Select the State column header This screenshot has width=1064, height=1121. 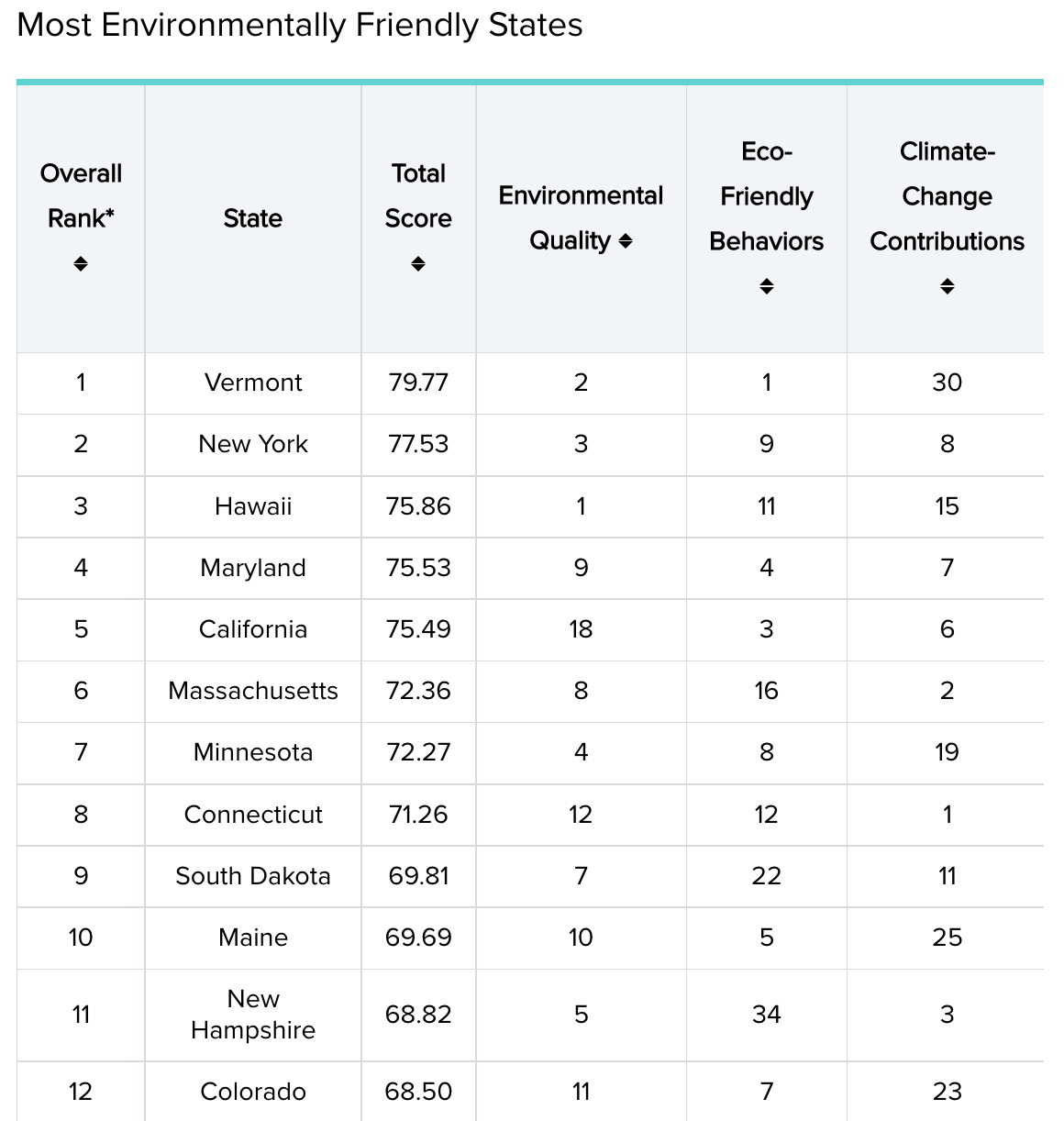click(x=253, y=218)
